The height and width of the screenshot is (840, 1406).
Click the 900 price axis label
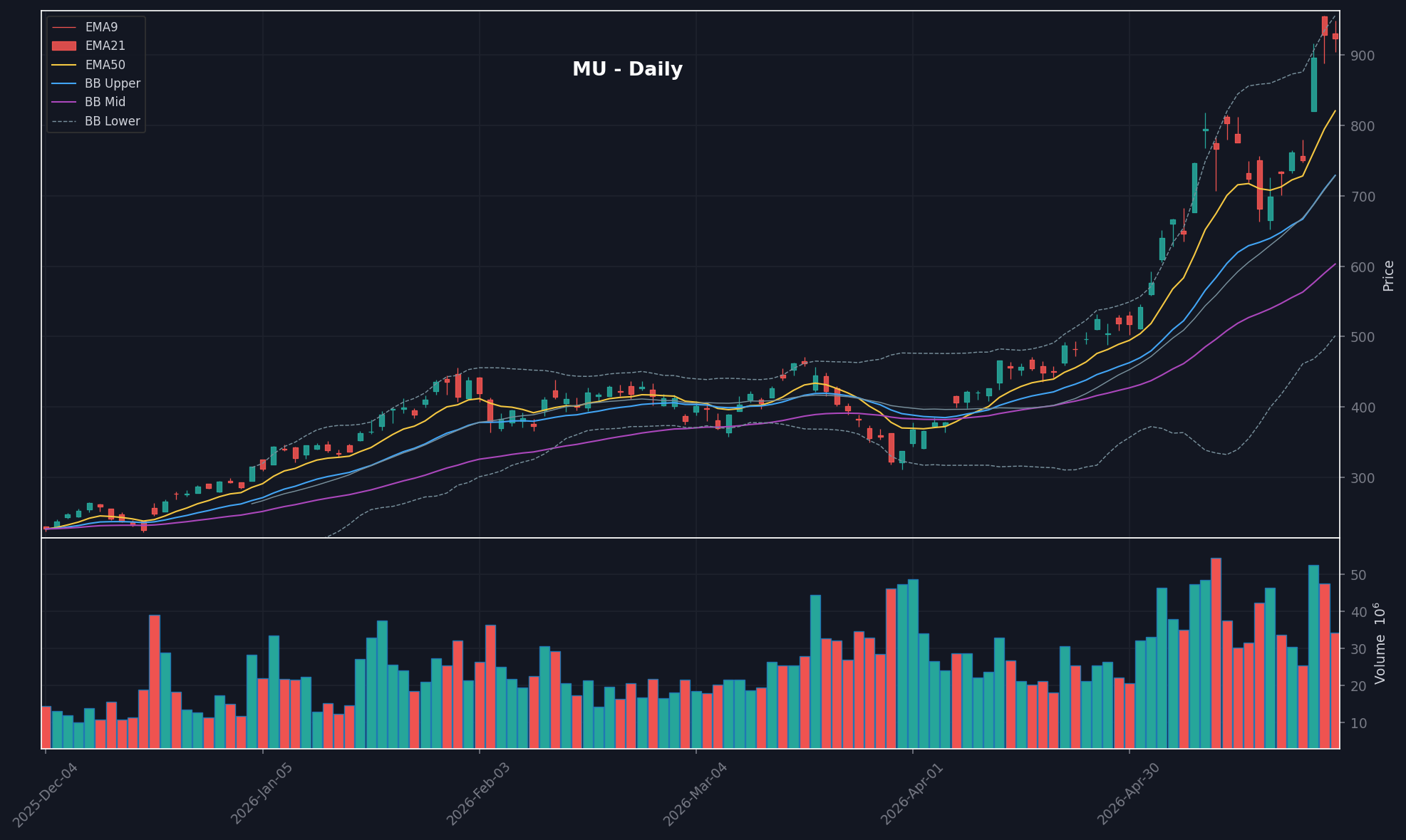[x=1363, y=56]
